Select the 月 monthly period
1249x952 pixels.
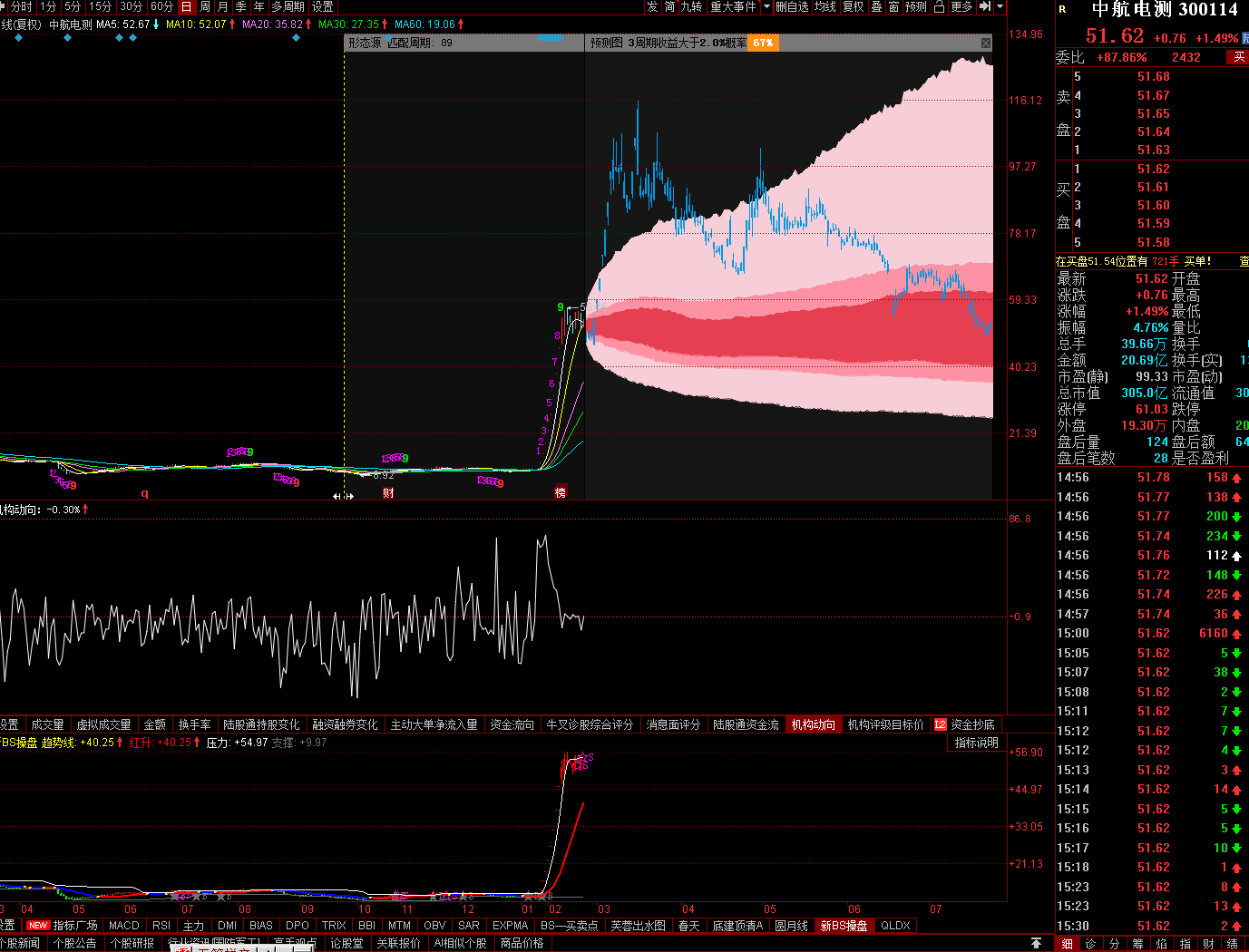[223, 6]
